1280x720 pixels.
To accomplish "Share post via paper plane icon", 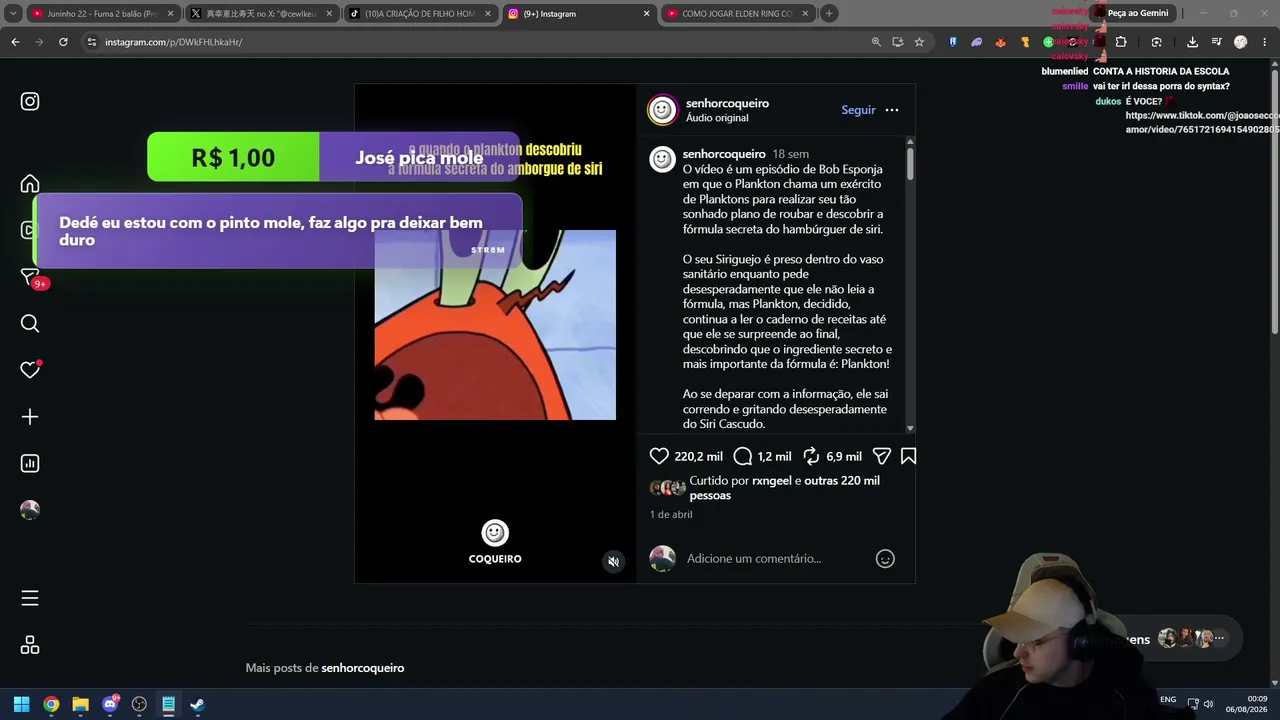I will pyautogui.click(x=881, y=456).
